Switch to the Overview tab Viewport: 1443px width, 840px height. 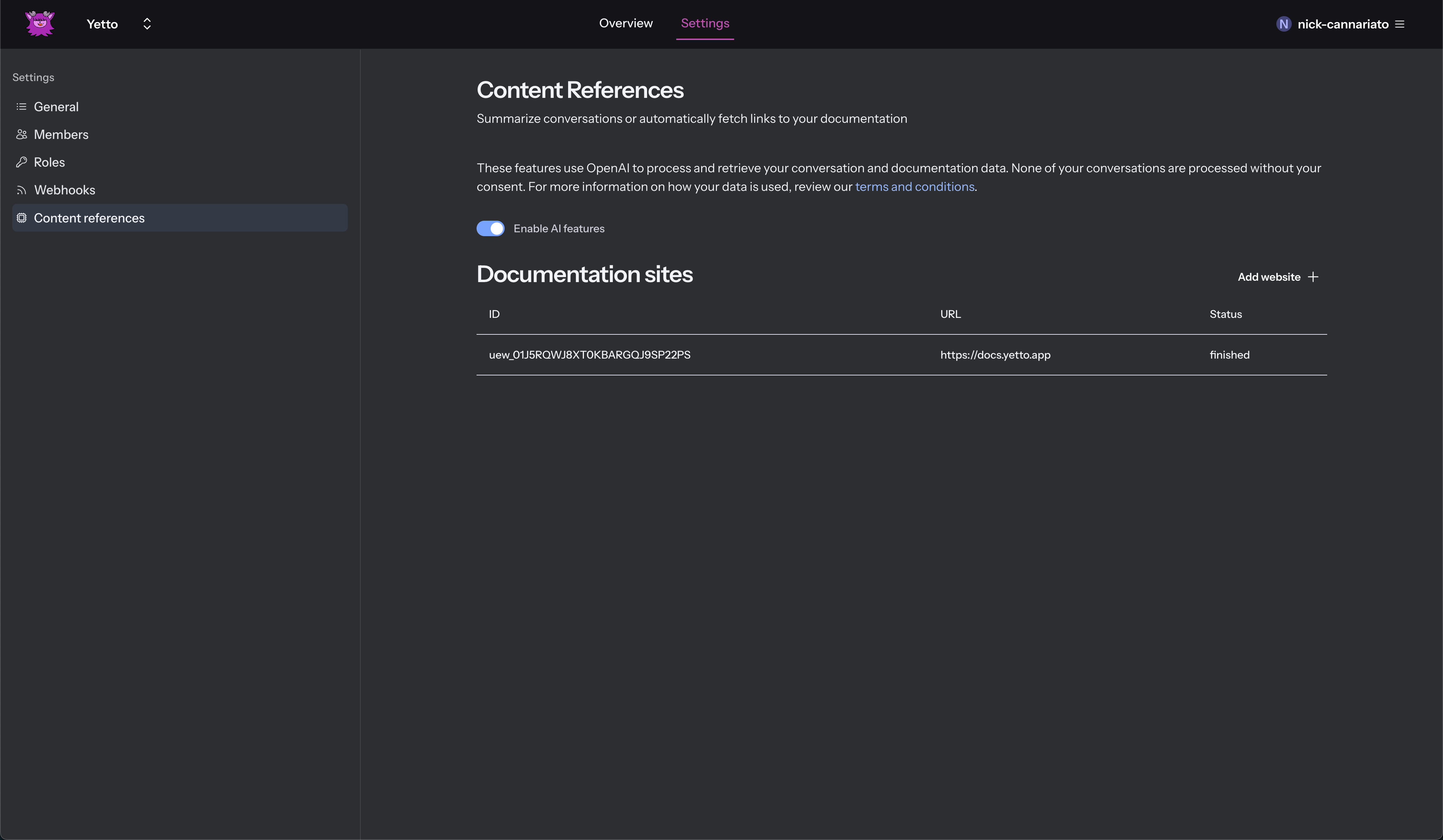click(x=625, y=23)
